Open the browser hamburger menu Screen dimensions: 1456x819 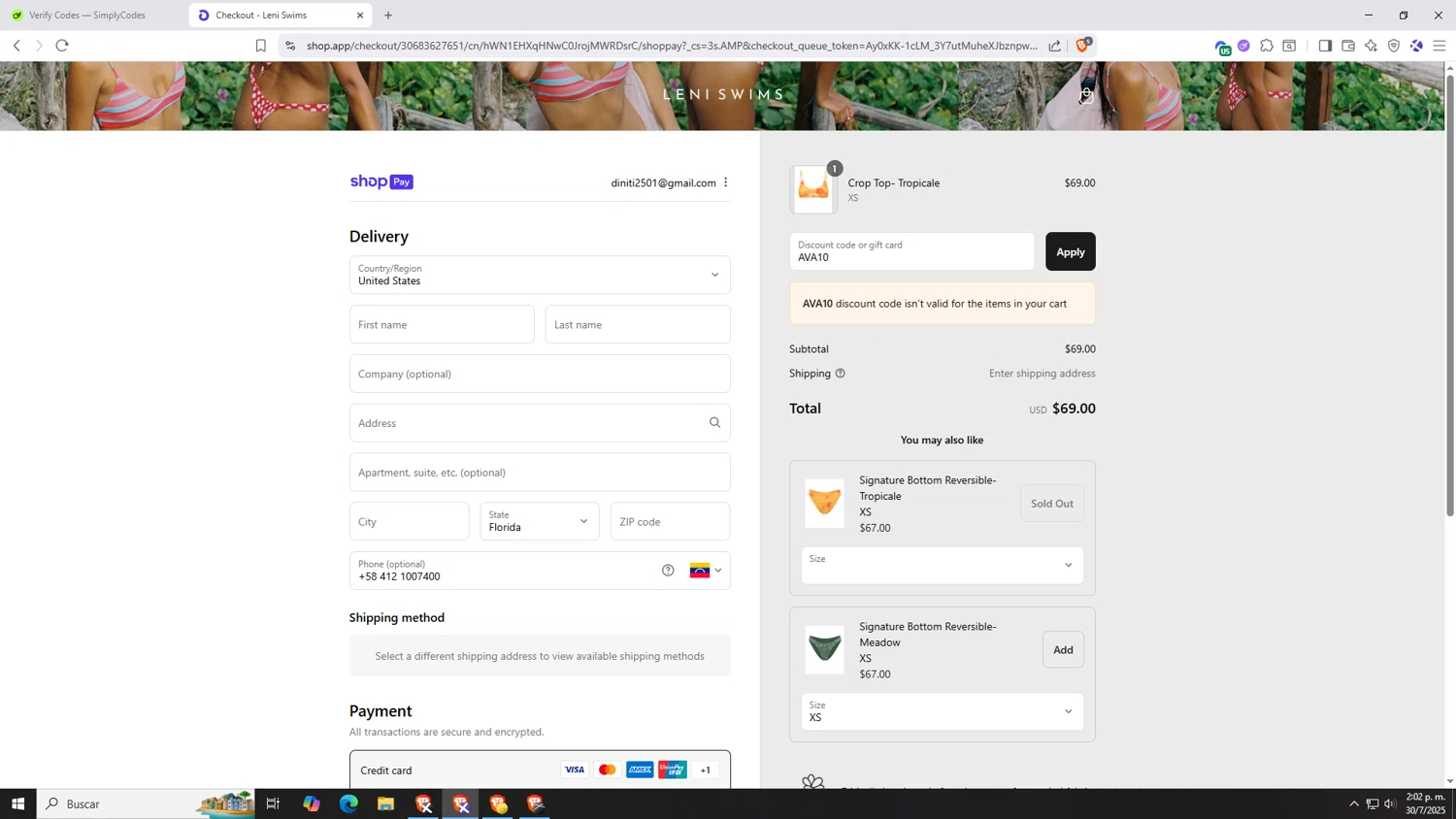click(1439, 46)
